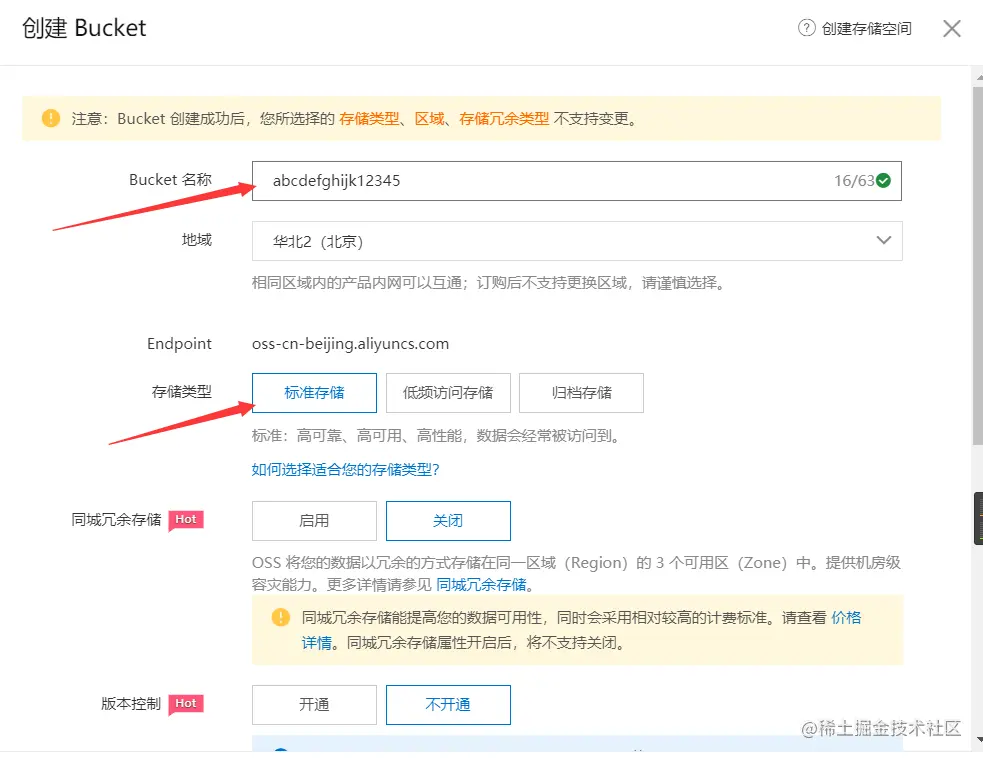The width and height of the screenshot is (983, 760).
Task: Enable 同城冗余存储 with 启用
Action: tap(314, 521)
